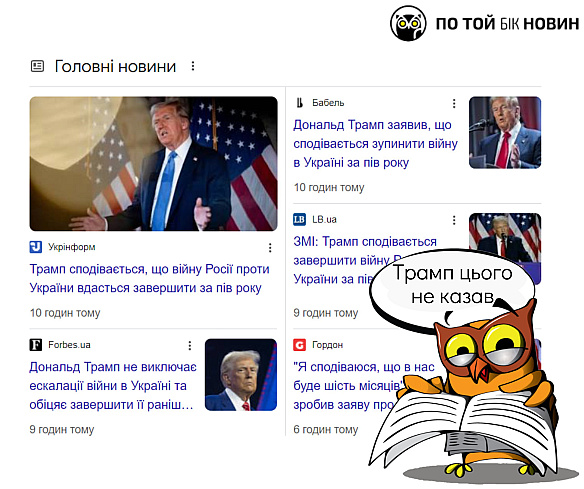Image resolution: width=584 pixels, height=489 pixels.
Task: Open the Бабель headline about Дональд Трамп
Action: pyautogui.click(x=375, y=144)
